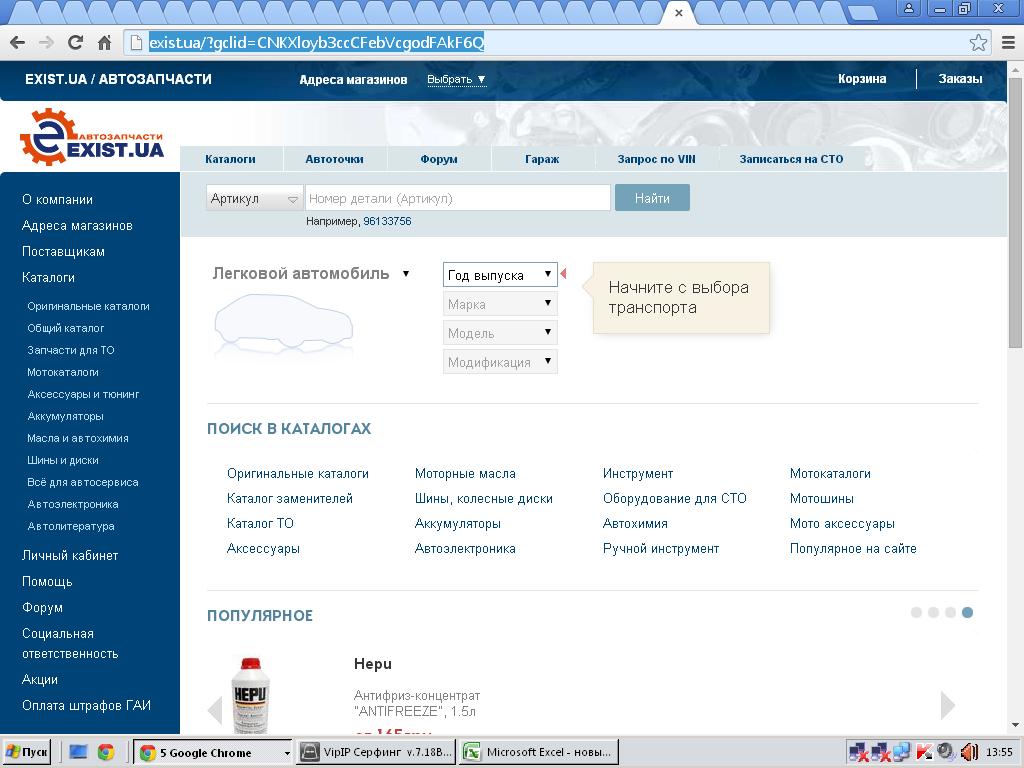The width and height of the screenshot is (1024, 768).
Task: Open "Акции" in the sidebar
Action: pos(40,679)
